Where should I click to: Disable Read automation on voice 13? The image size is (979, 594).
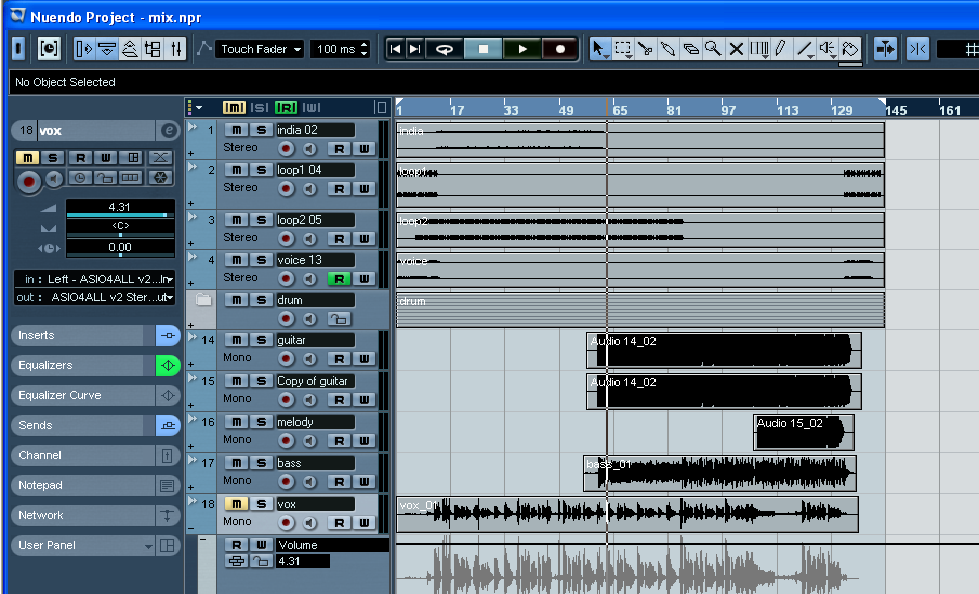pyautogui.click(x=340, y=278)
